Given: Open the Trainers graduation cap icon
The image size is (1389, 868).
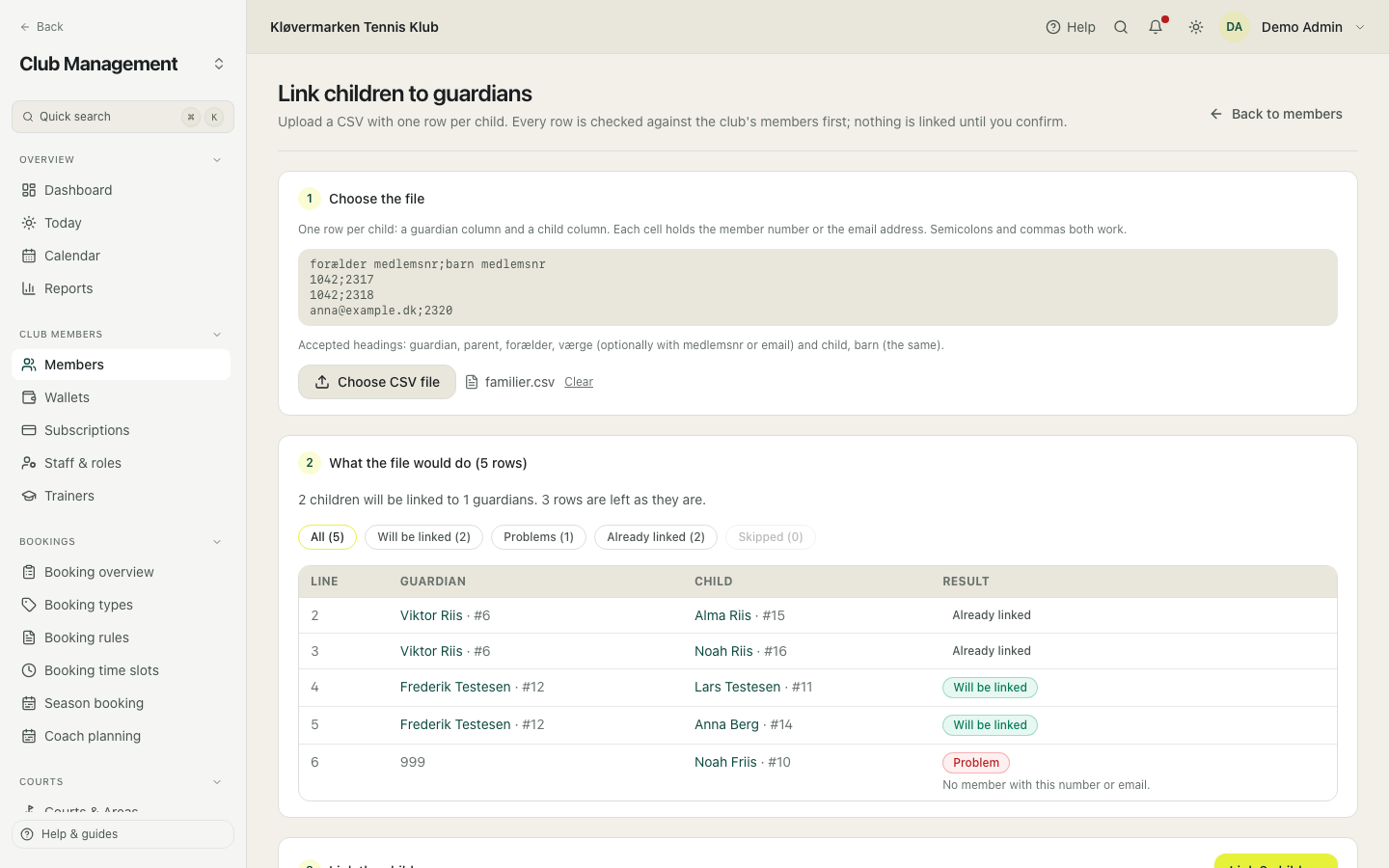Looking at the screenshot, I should [29, 496].
